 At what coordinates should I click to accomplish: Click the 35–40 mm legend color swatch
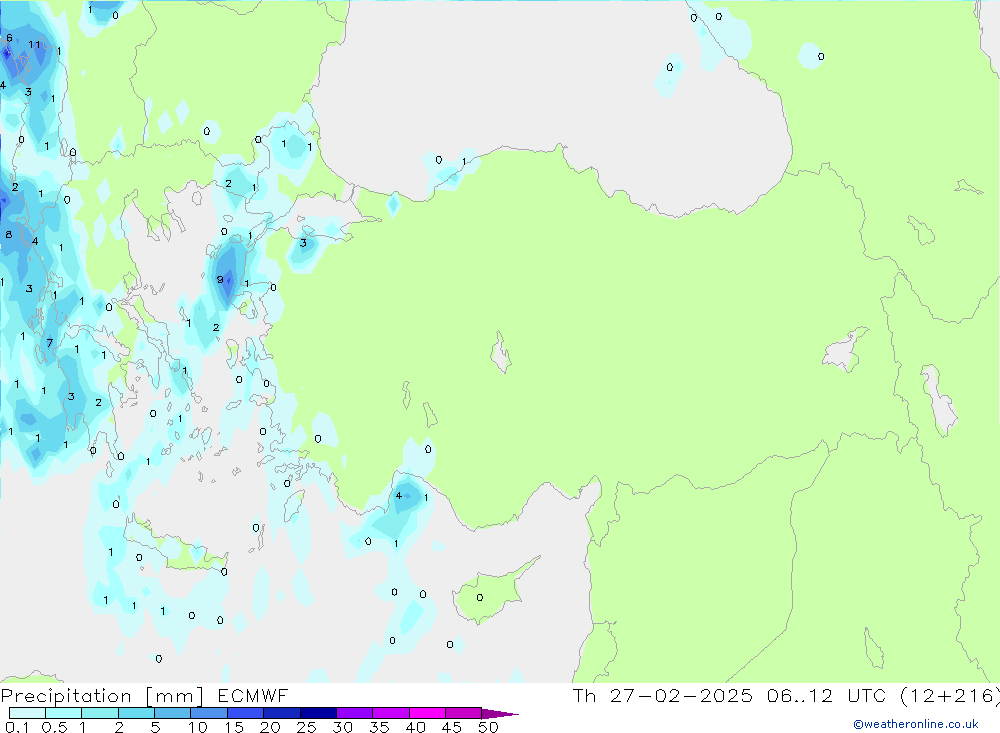pyautogui.click(x=391, y=713)
